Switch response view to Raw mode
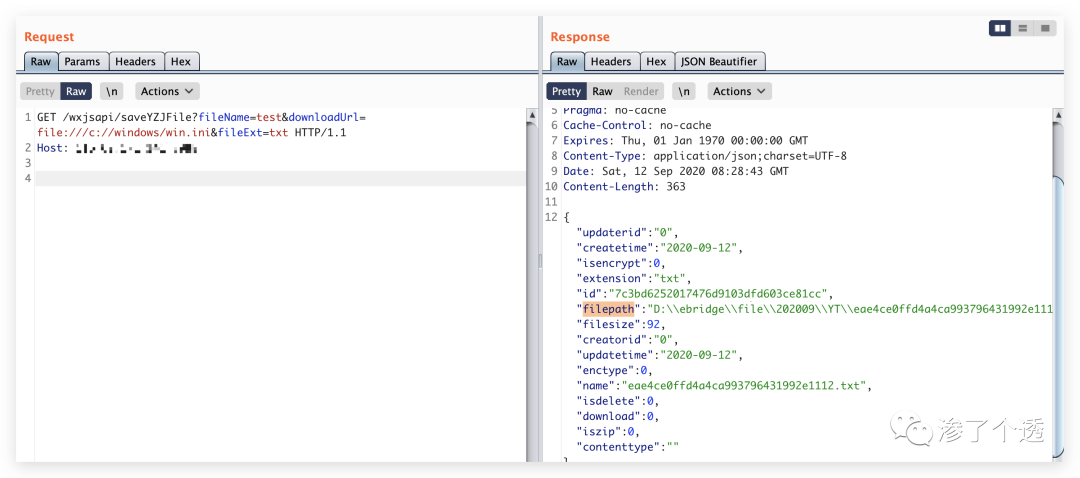The image size is (1080, 478). click(602, 91)
